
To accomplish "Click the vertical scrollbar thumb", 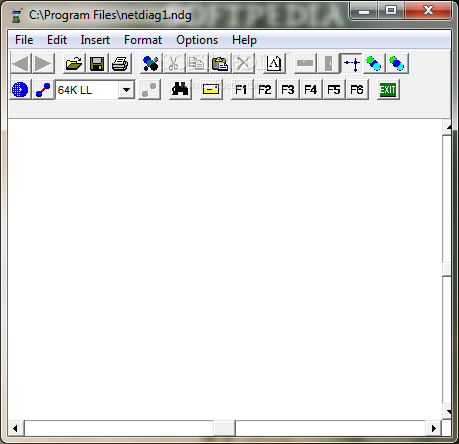I will [447, 269].
